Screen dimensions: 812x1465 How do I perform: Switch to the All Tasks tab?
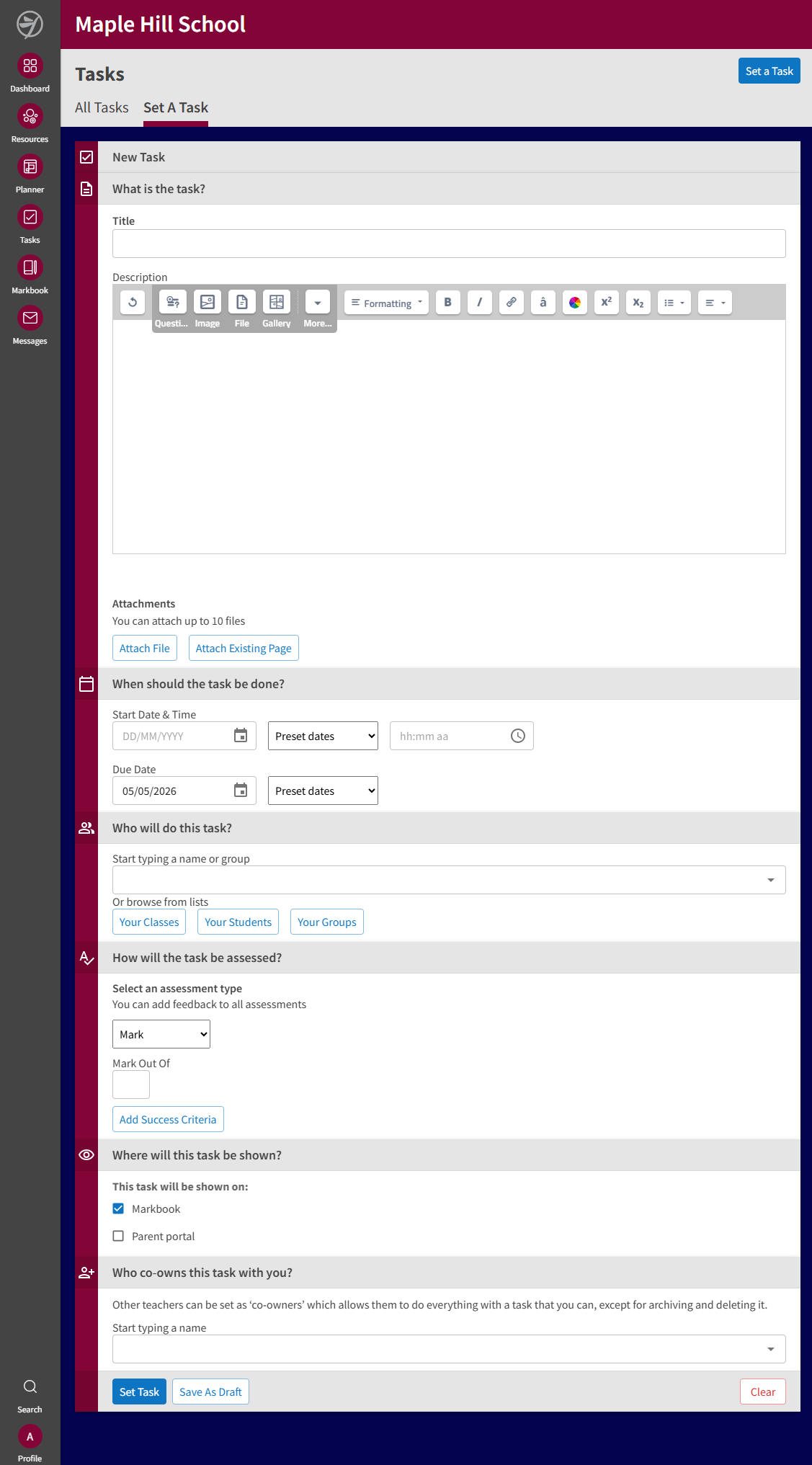pos(102,107)
